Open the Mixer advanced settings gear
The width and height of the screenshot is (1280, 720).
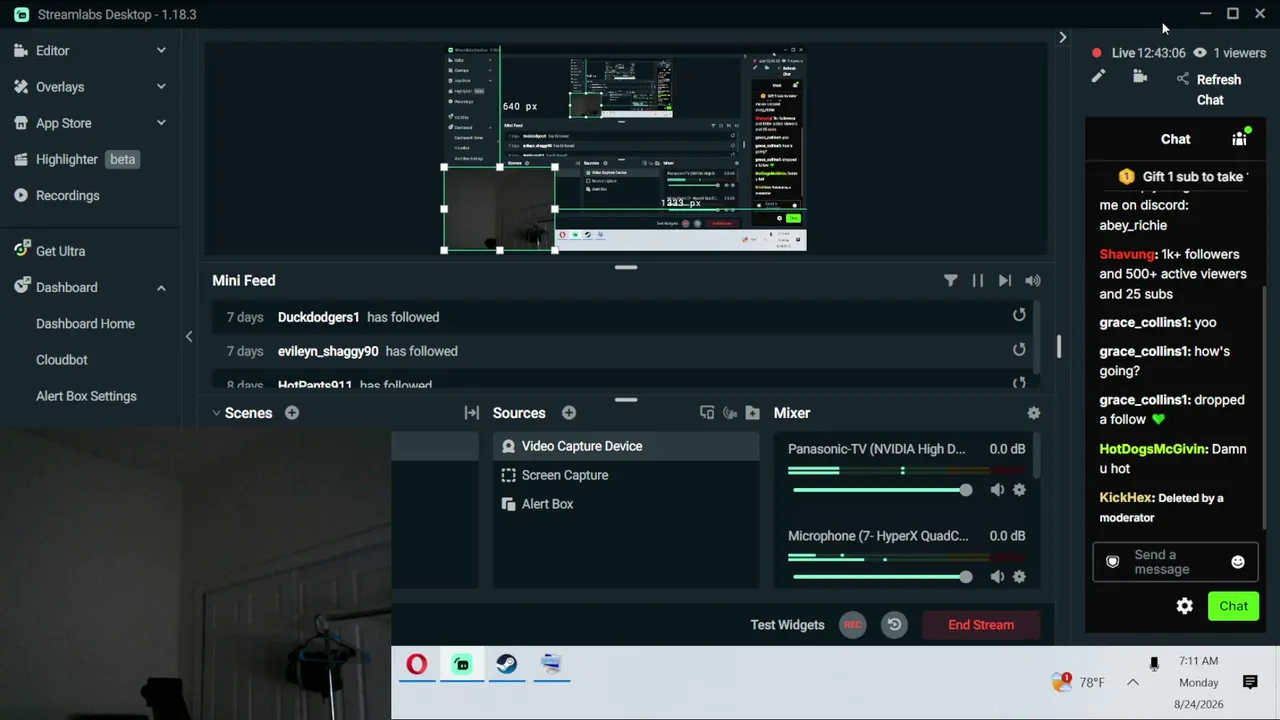(x=1034, y=413)
